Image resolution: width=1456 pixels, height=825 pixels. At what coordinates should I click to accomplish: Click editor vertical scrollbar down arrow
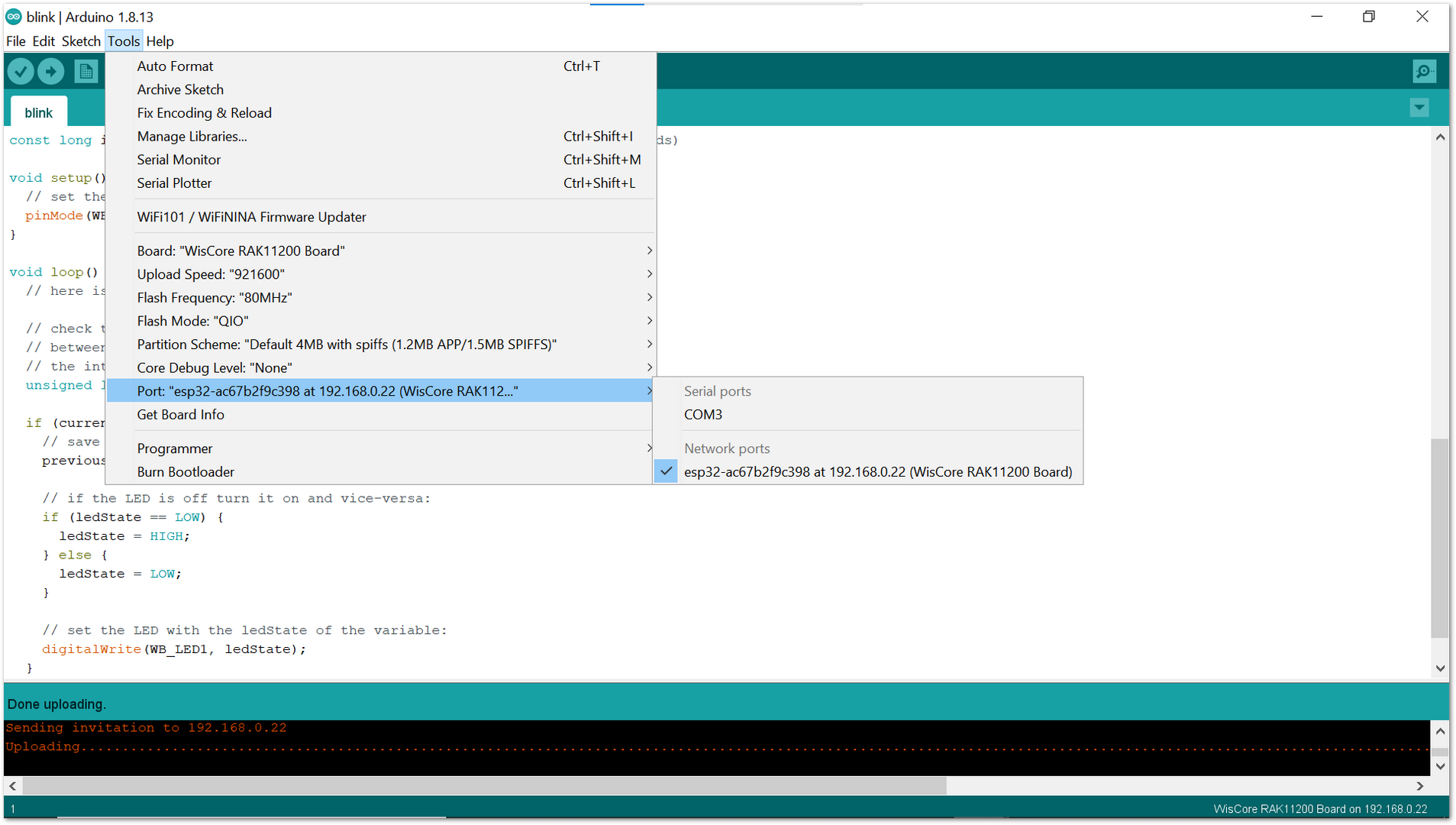pos(1440,668)
